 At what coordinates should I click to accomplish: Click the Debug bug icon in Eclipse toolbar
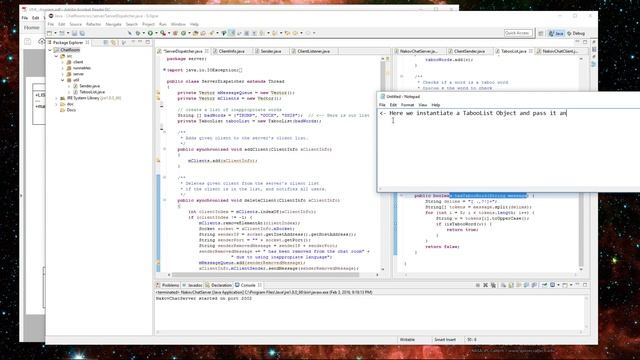tap(138, 33)
